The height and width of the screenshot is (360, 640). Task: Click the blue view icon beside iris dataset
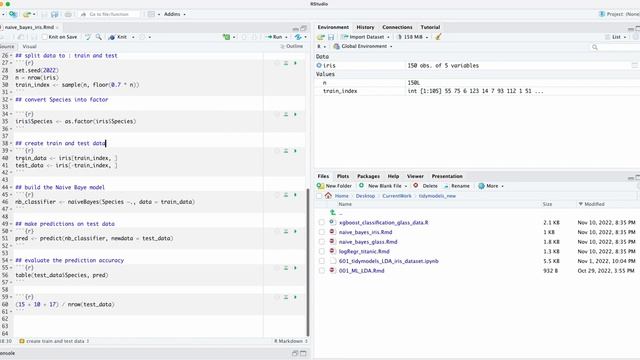pyautogui.click(x=319, y=65)
